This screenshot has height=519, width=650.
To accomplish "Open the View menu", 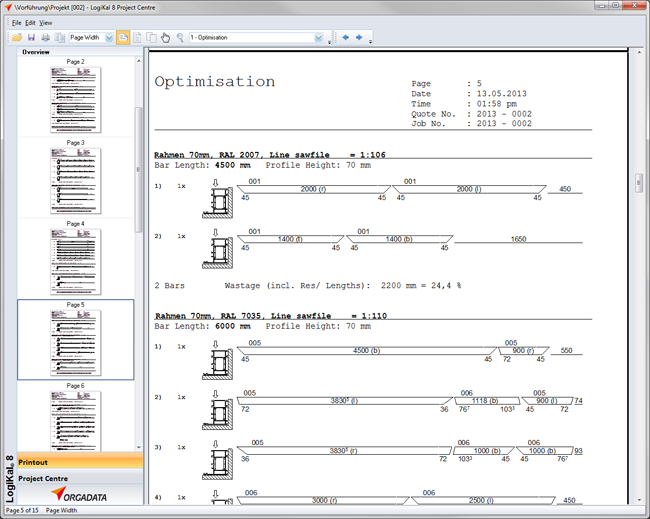I will (46, 23).
